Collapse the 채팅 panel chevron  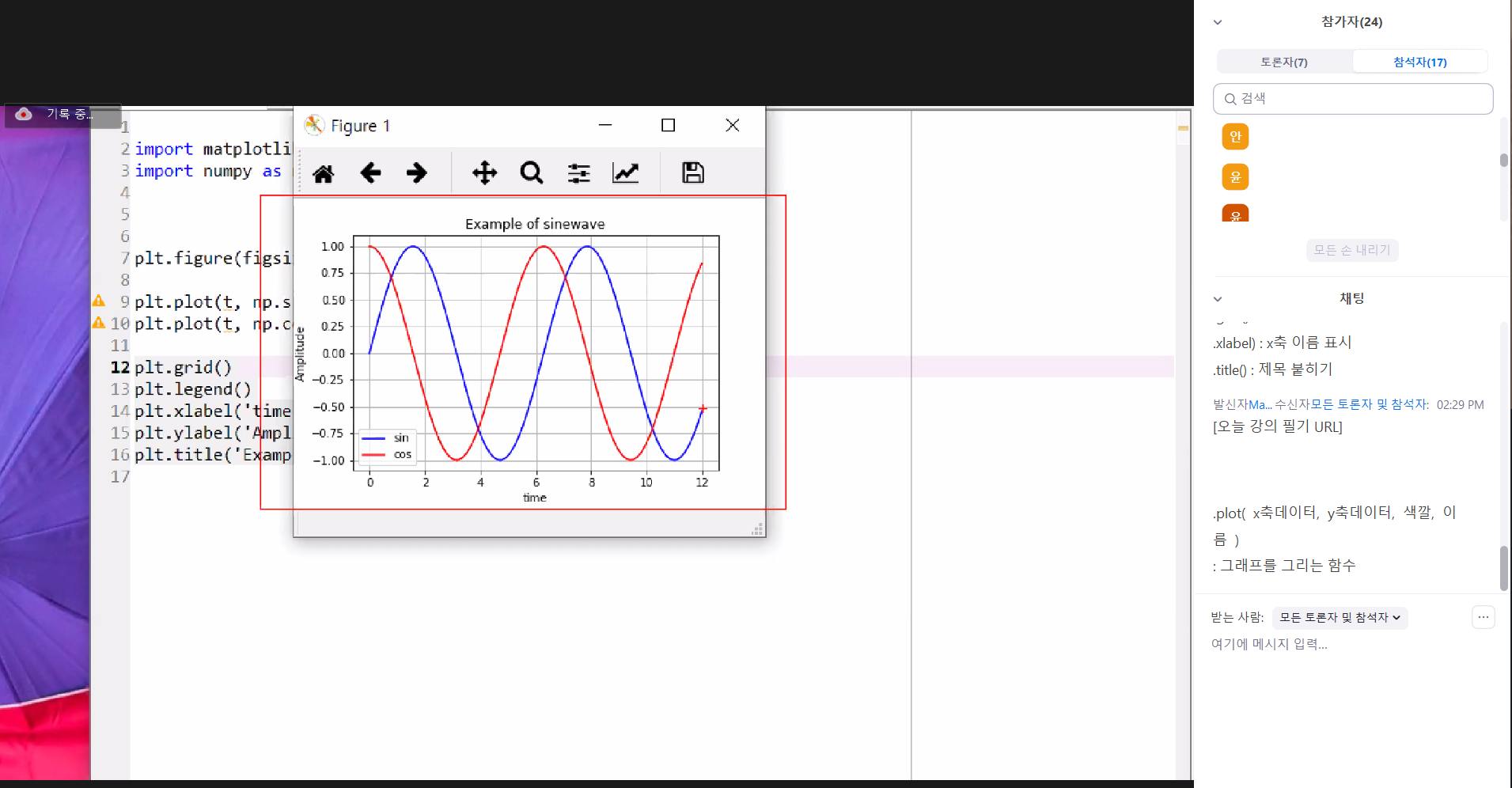tap(1218, 299)
